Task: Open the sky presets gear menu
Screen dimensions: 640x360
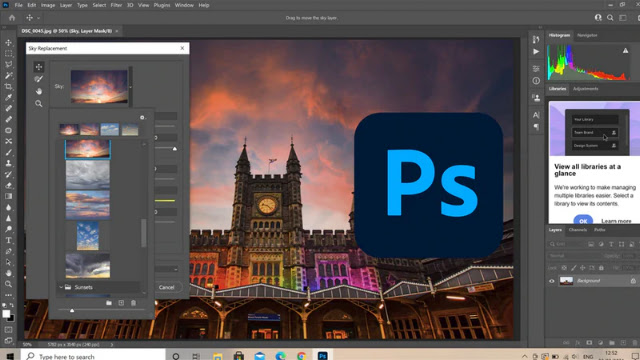Action: pos(142,118)
